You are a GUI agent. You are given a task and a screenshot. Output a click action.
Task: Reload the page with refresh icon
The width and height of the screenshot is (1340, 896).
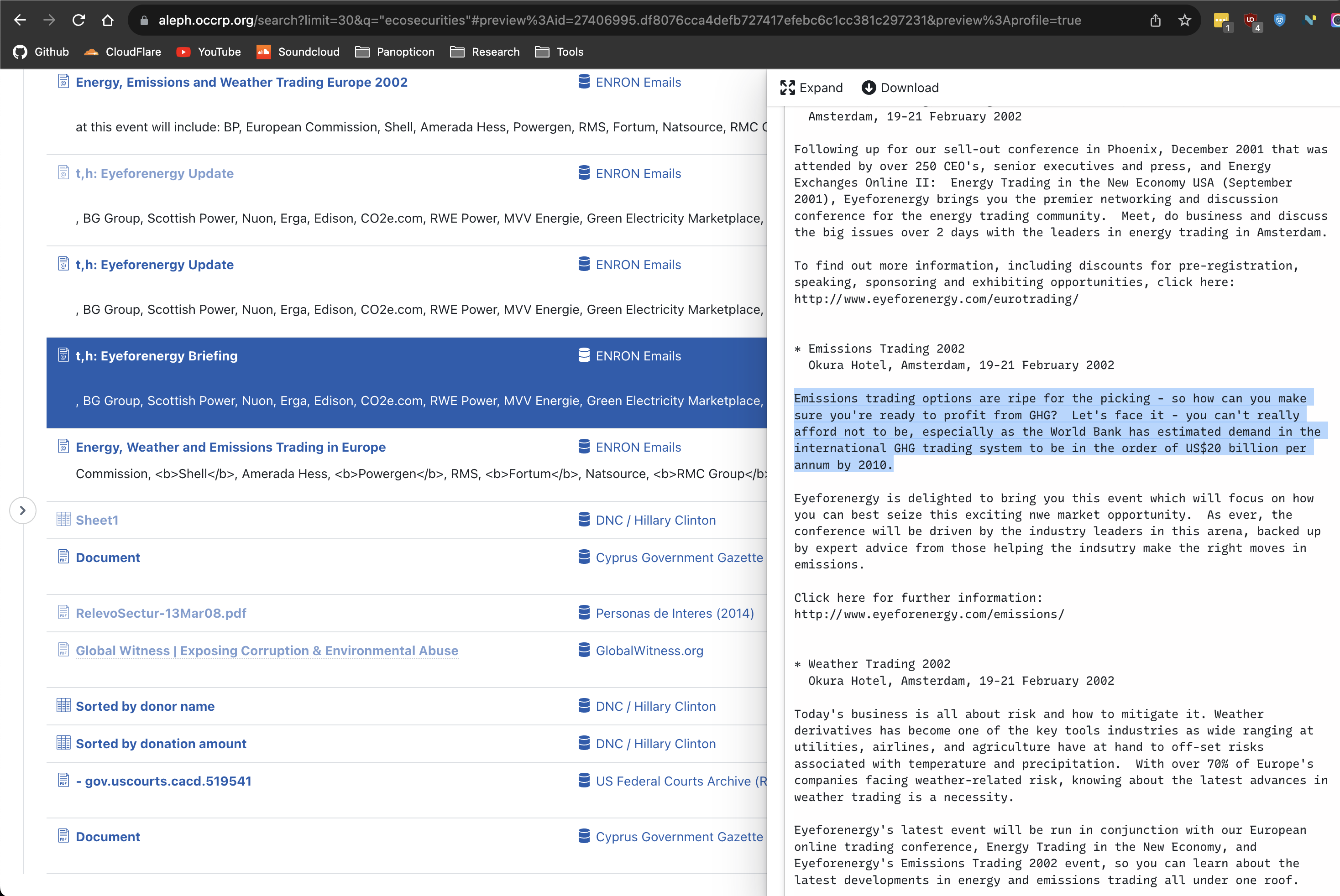(x=79, y=21)
